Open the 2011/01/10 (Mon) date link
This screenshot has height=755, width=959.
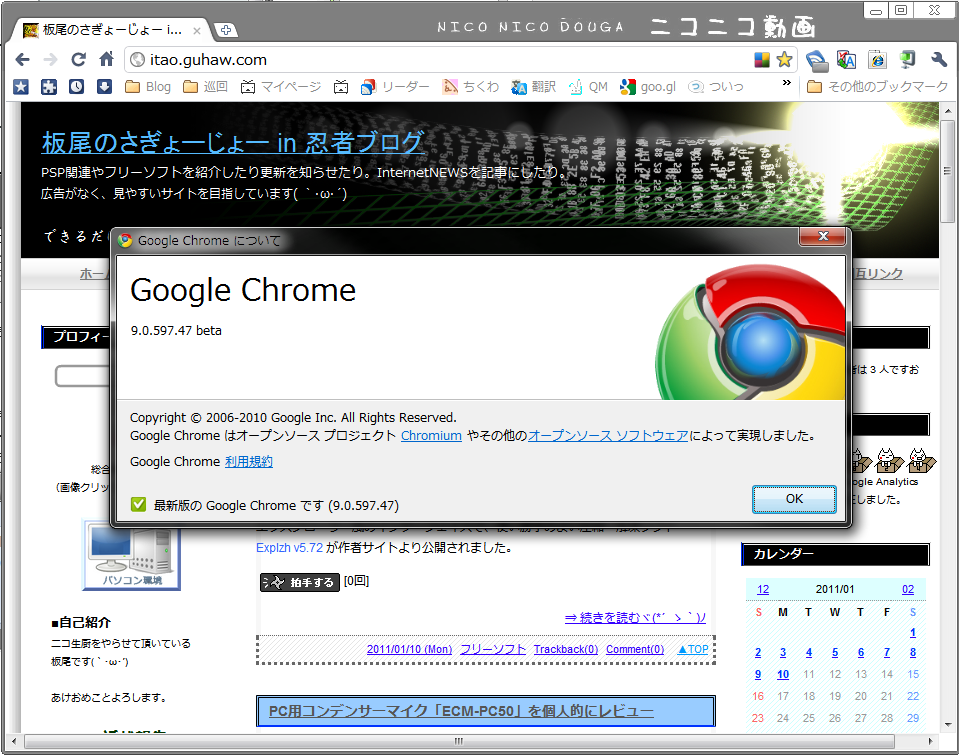point(409,649)
